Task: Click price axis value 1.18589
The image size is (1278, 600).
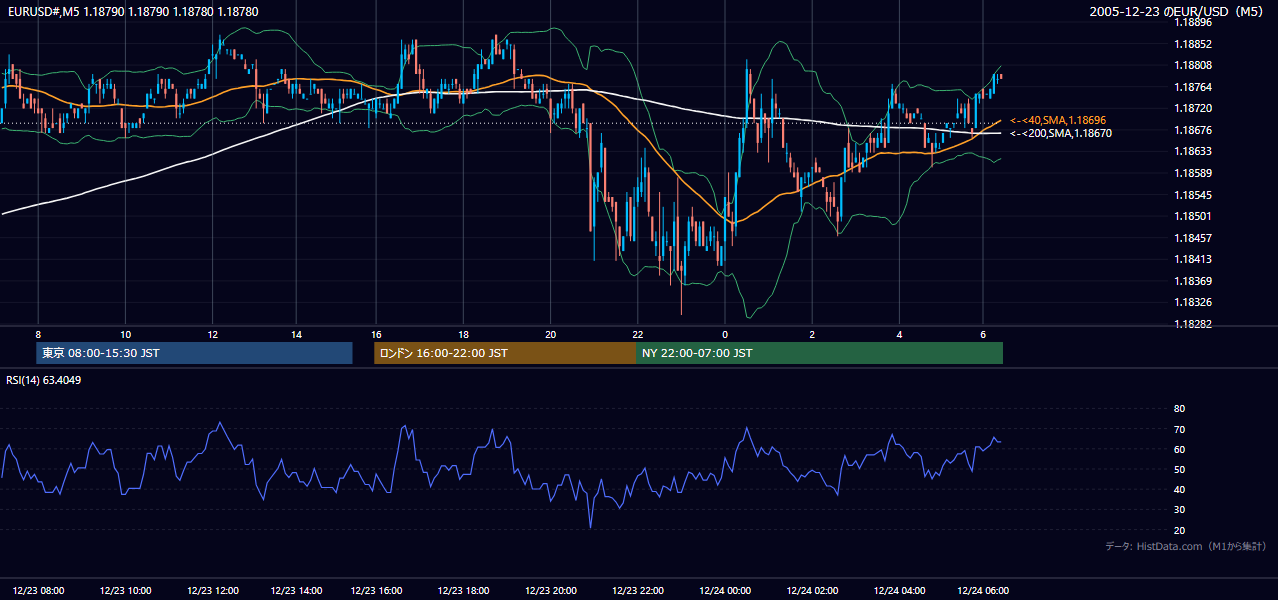Action: [x=1193, y=174]
